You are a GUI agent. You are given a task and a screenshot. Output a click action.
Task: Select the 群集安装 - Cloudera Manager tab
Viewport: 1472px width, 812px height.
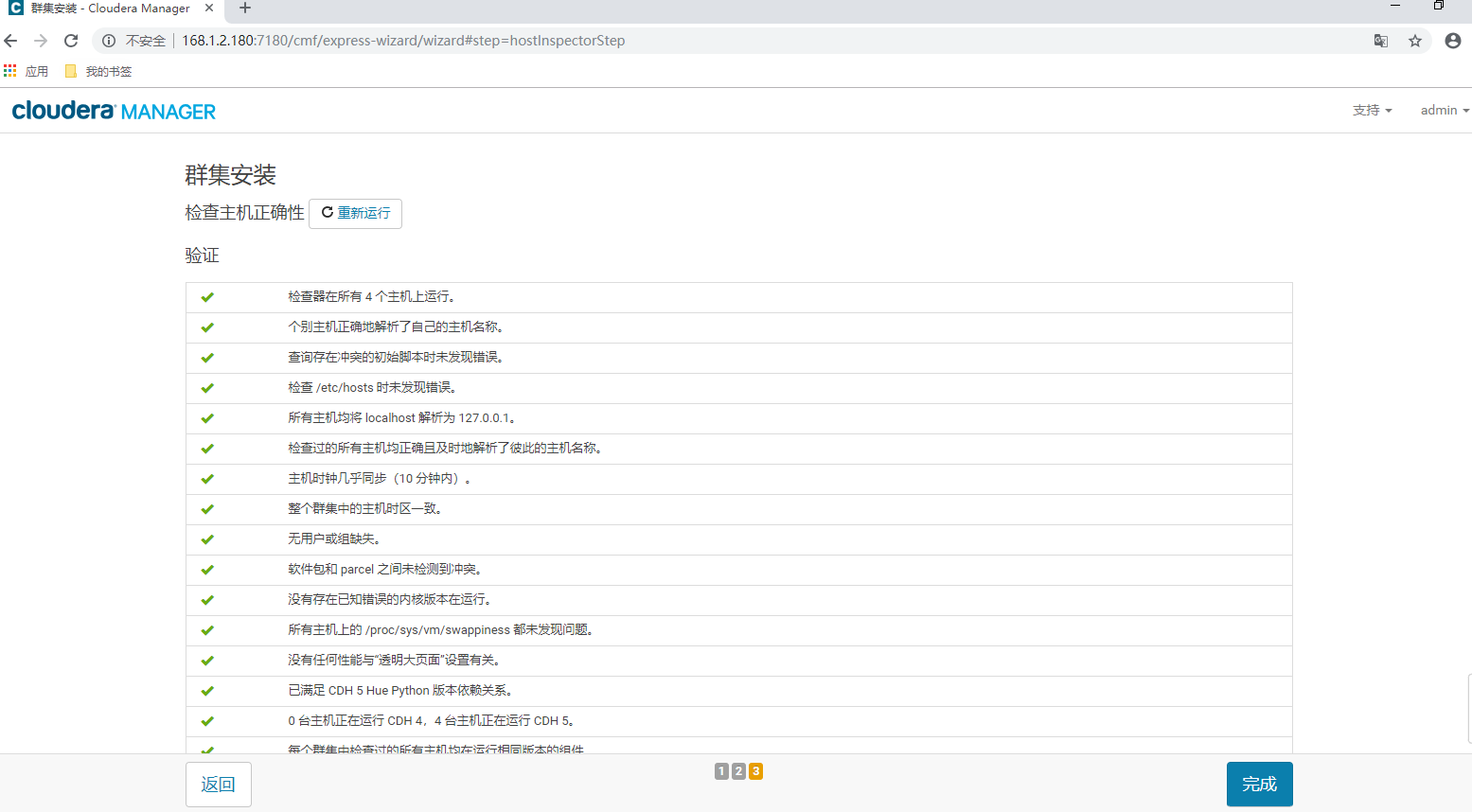pos(111,9)
